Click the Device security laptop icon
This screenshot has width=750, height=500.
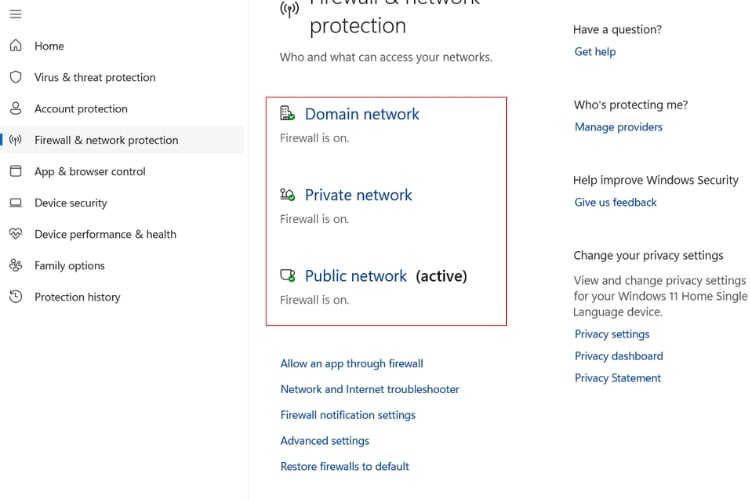15,203
